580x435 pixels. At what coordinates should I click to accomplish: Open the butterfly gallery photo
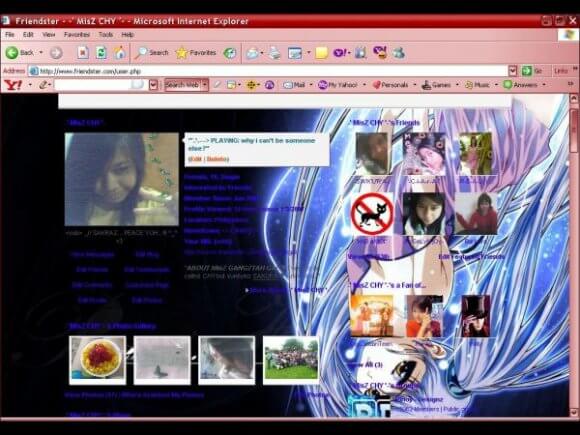(x=162, y=360)
